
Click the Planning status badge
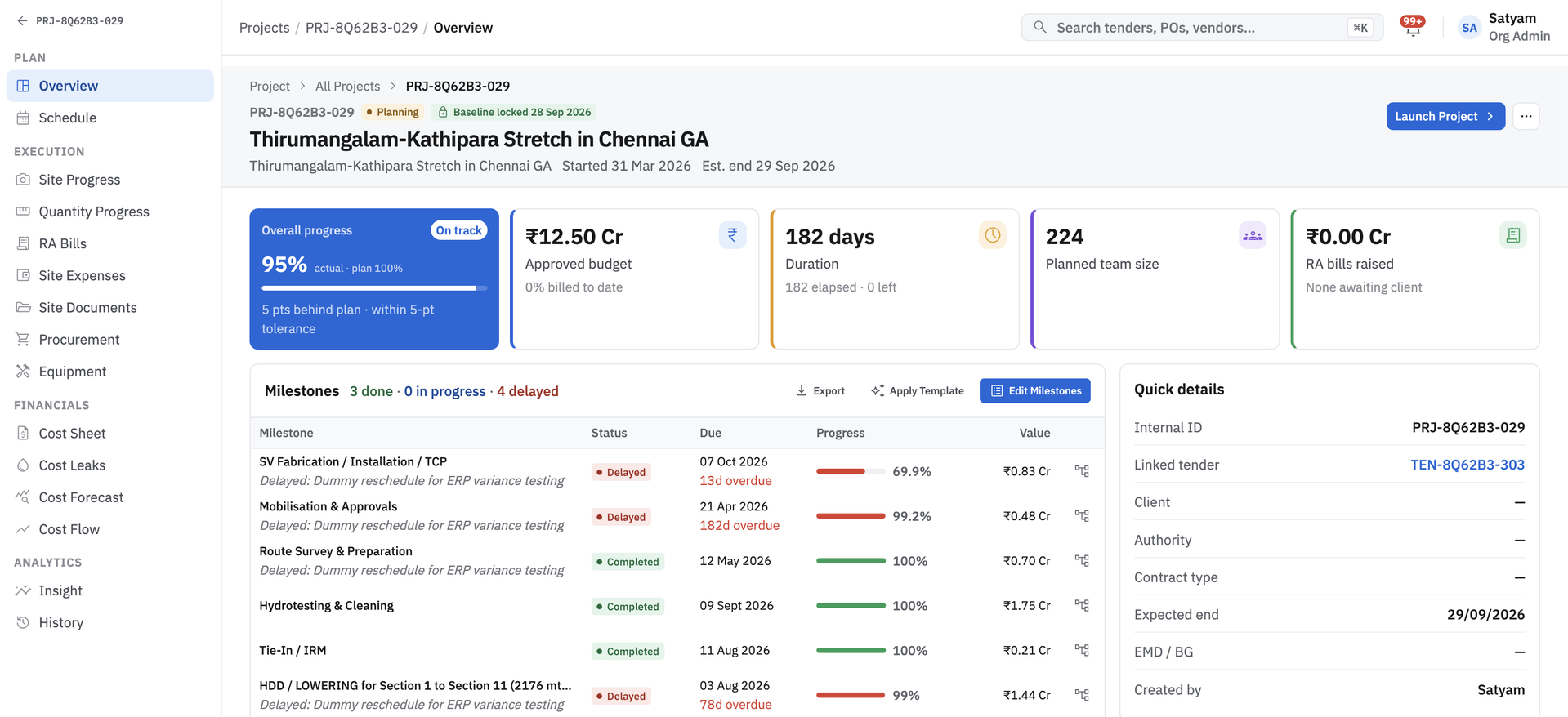[x=392, y=112]
